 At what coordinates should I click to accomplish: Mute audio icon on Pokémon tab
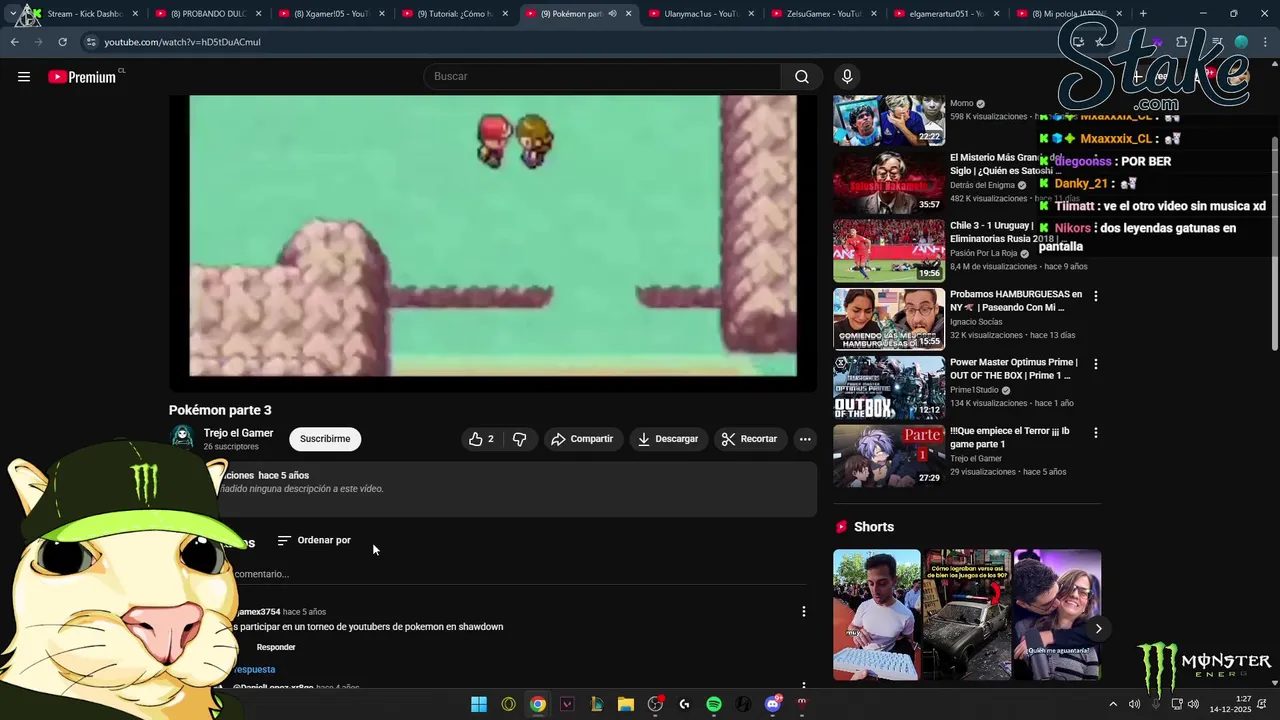[x=612, y=14]
